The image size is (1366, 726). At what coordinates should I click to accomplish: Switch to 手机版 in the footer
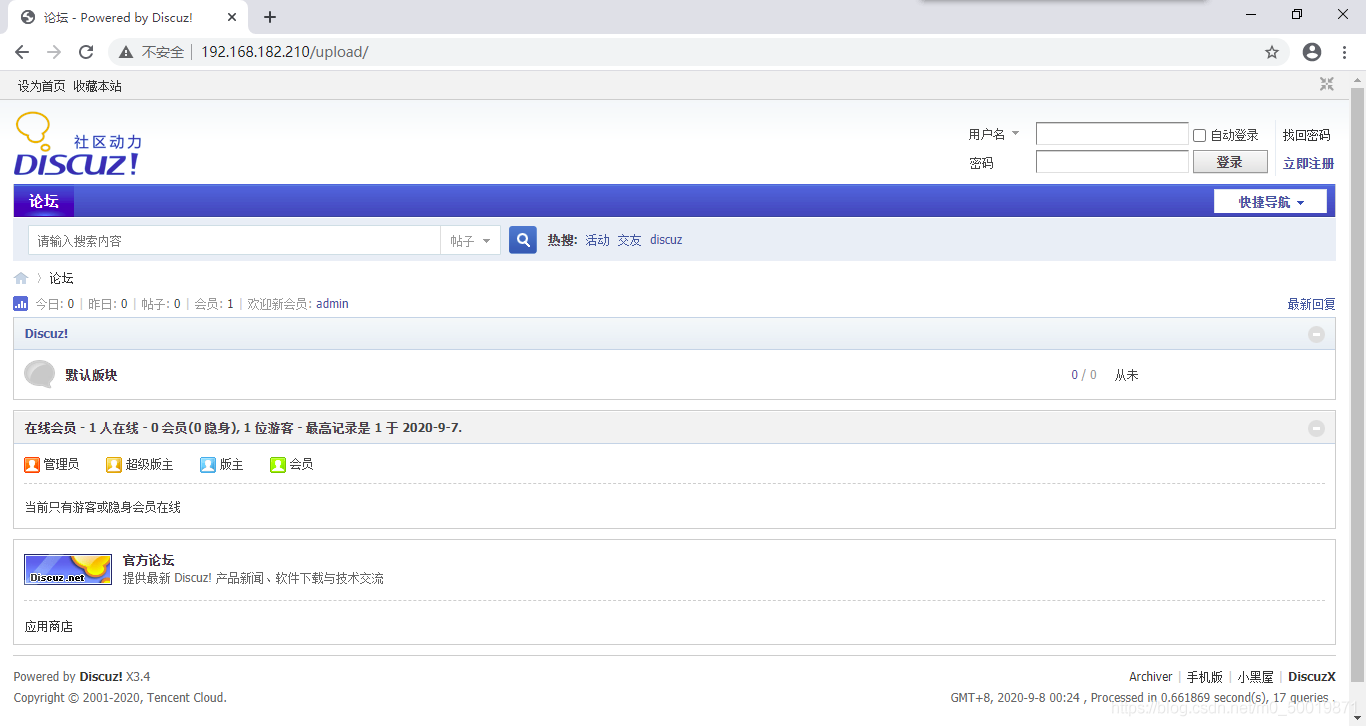pos(1205,677)
